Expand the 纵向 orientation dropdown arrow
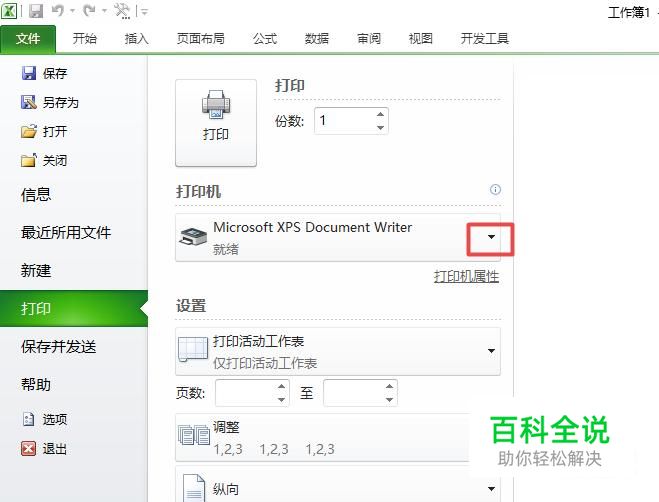Screen dimensions: 659x502 pyautogui.click(x=491, y=489)
